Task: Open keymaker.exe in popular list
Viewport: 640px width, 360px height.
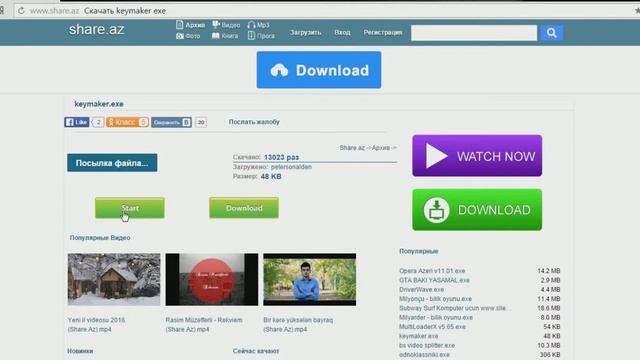Action: pyautogui.click(x=418, y=336)
